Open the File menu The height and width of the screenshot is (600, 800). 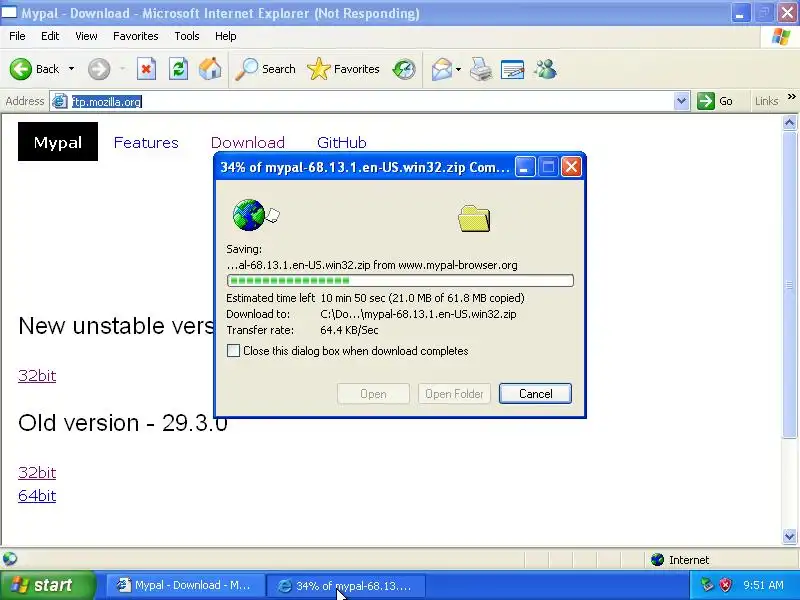tap(17, 36)
